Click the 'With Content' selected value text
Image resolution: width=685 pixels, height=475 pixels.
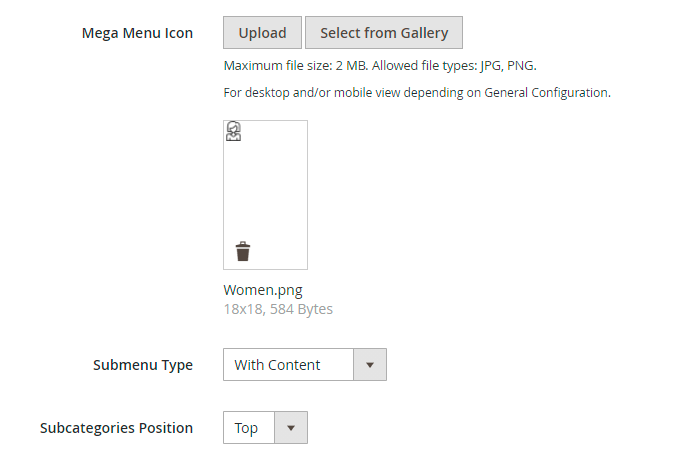point(277,365)
